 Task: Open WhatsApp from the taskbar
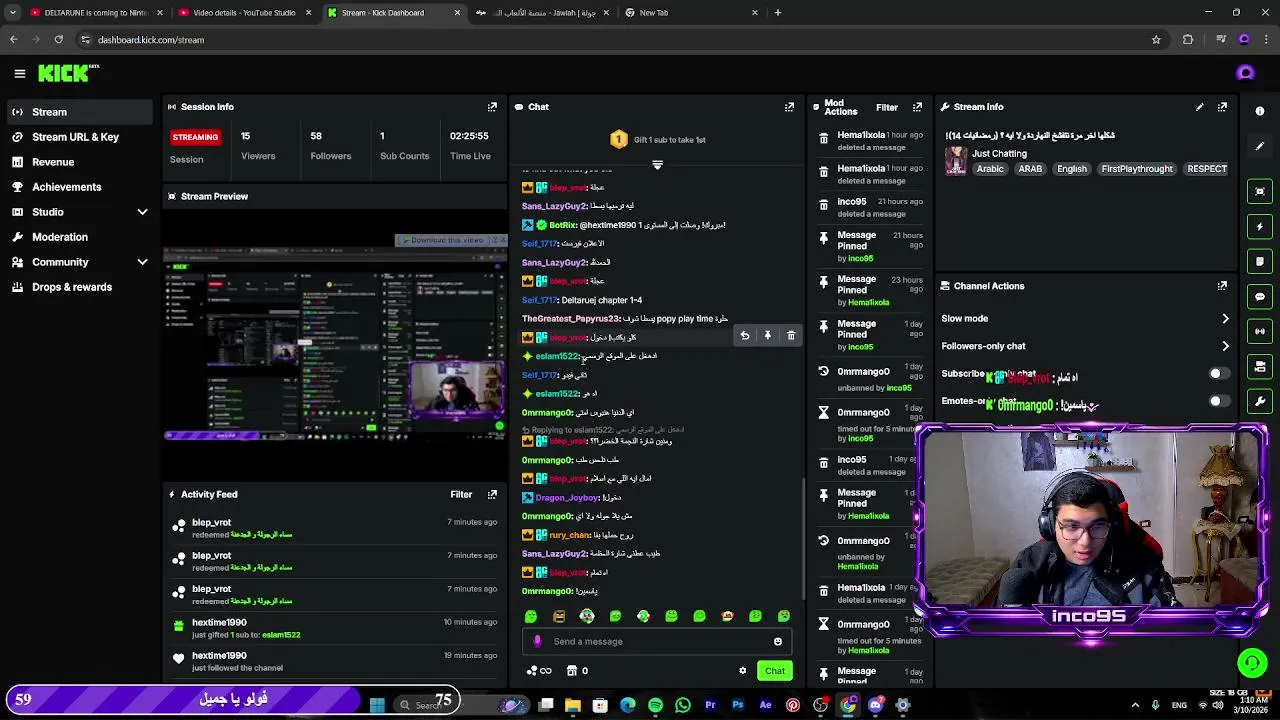click(682, 705)
